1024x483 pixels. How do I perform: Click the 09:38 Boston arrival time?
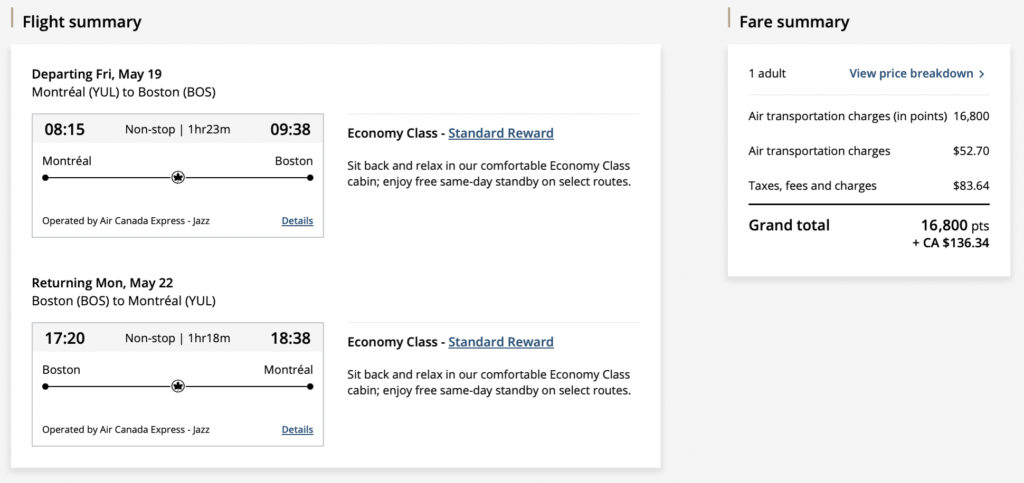tap(290, 129)
